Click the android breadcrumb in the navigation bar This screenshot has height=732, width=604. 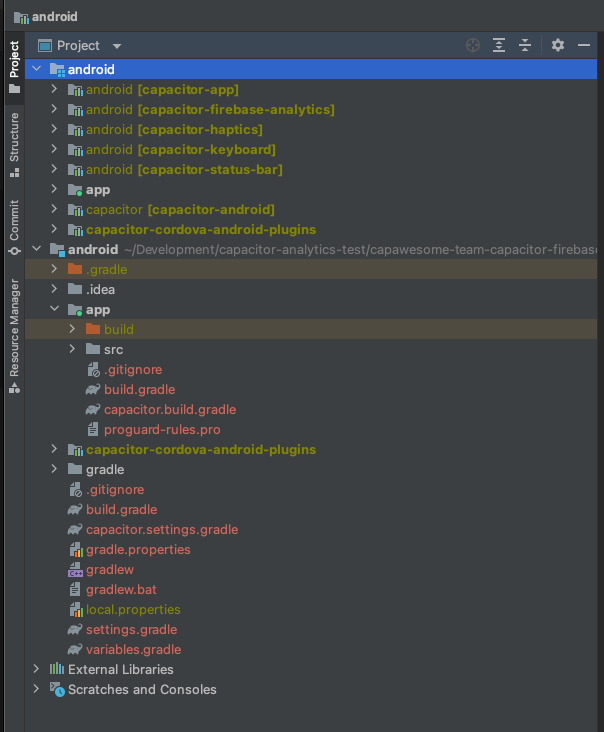[x=46, y=17]
